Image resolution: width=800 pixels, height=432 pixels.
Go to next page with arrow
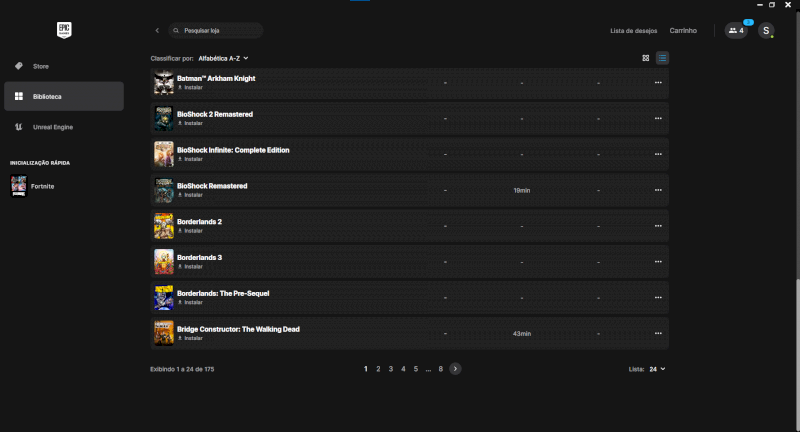point(455,369)
